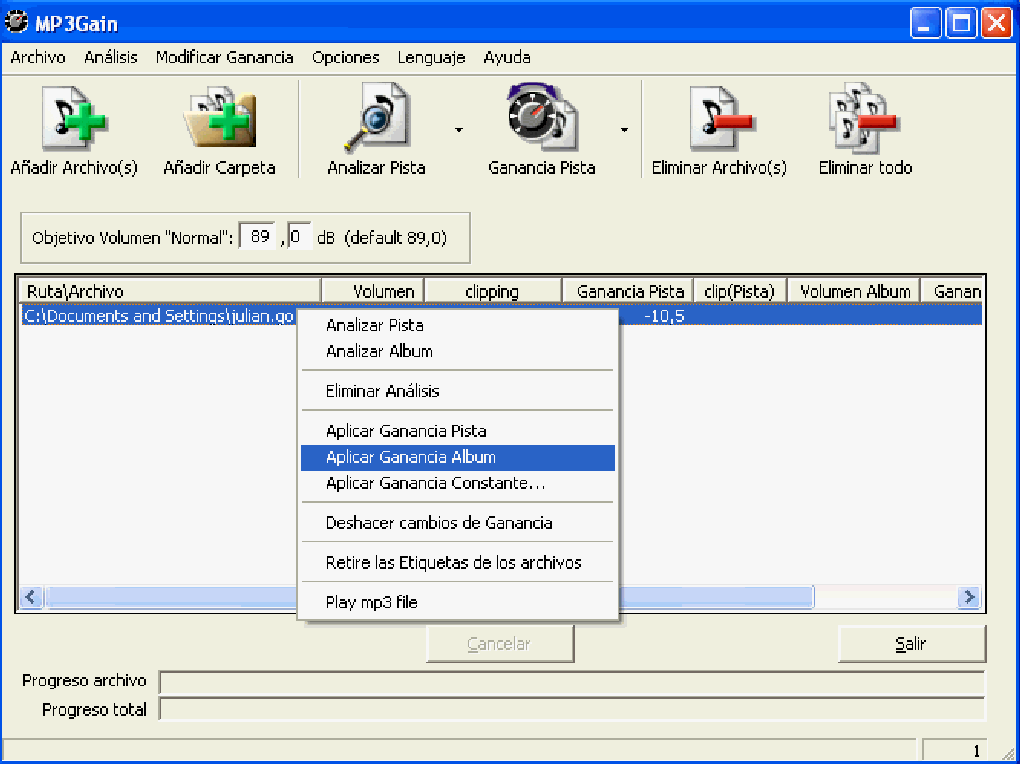Open the Lenguaje menu
1020x764 pixels.
tap(431, 57)
